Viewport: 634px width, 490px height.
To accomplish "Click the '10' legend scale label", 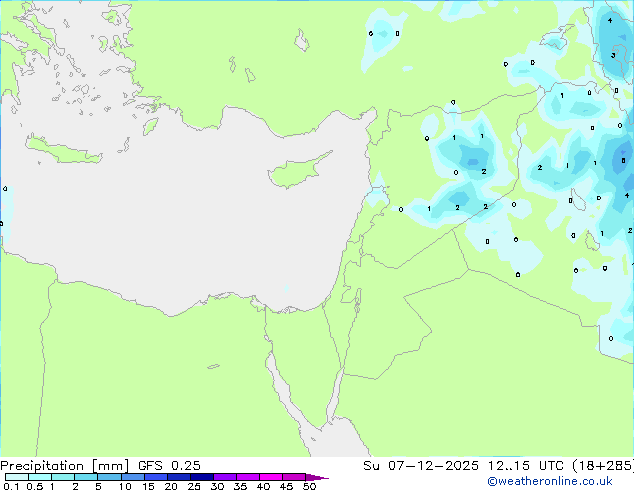I will click(x=125, y=486).
